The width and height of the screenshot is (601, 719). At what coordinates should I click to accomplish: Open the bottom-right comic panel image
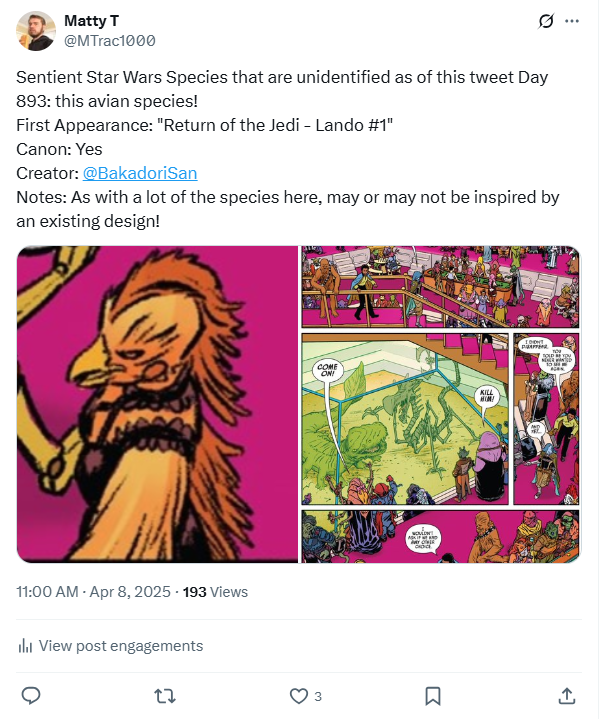[440, 536]
